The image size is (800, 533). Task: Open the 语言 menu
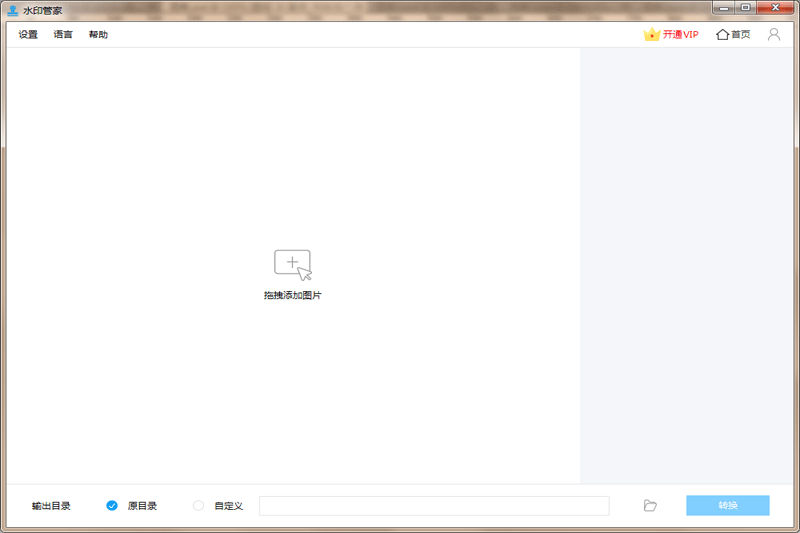coord(63,35)
